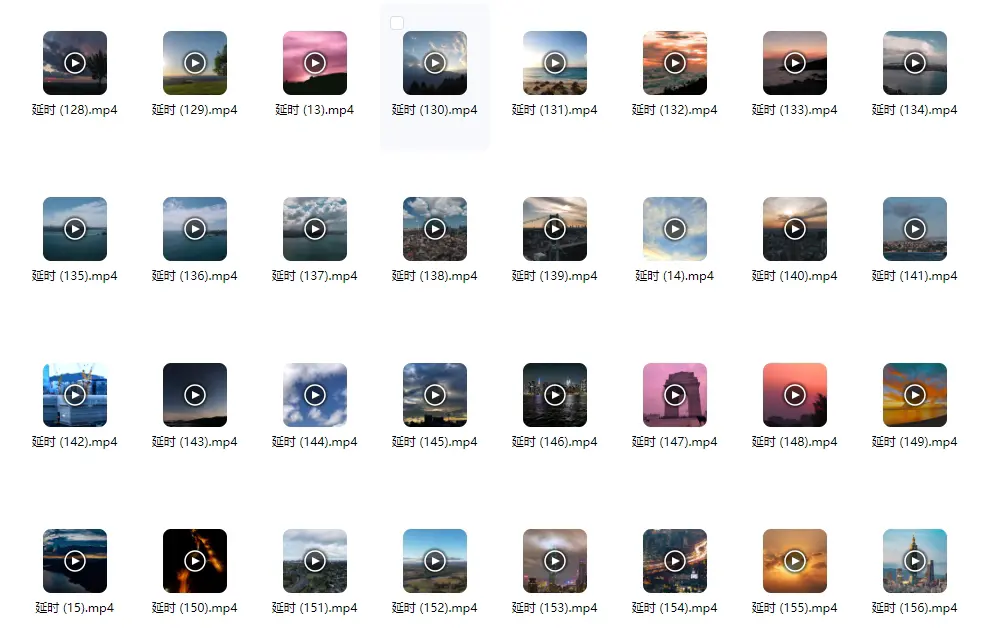Select the beach video 延时 (131).mp4
This screenshot has height=634, width=982.
point(555,63)
